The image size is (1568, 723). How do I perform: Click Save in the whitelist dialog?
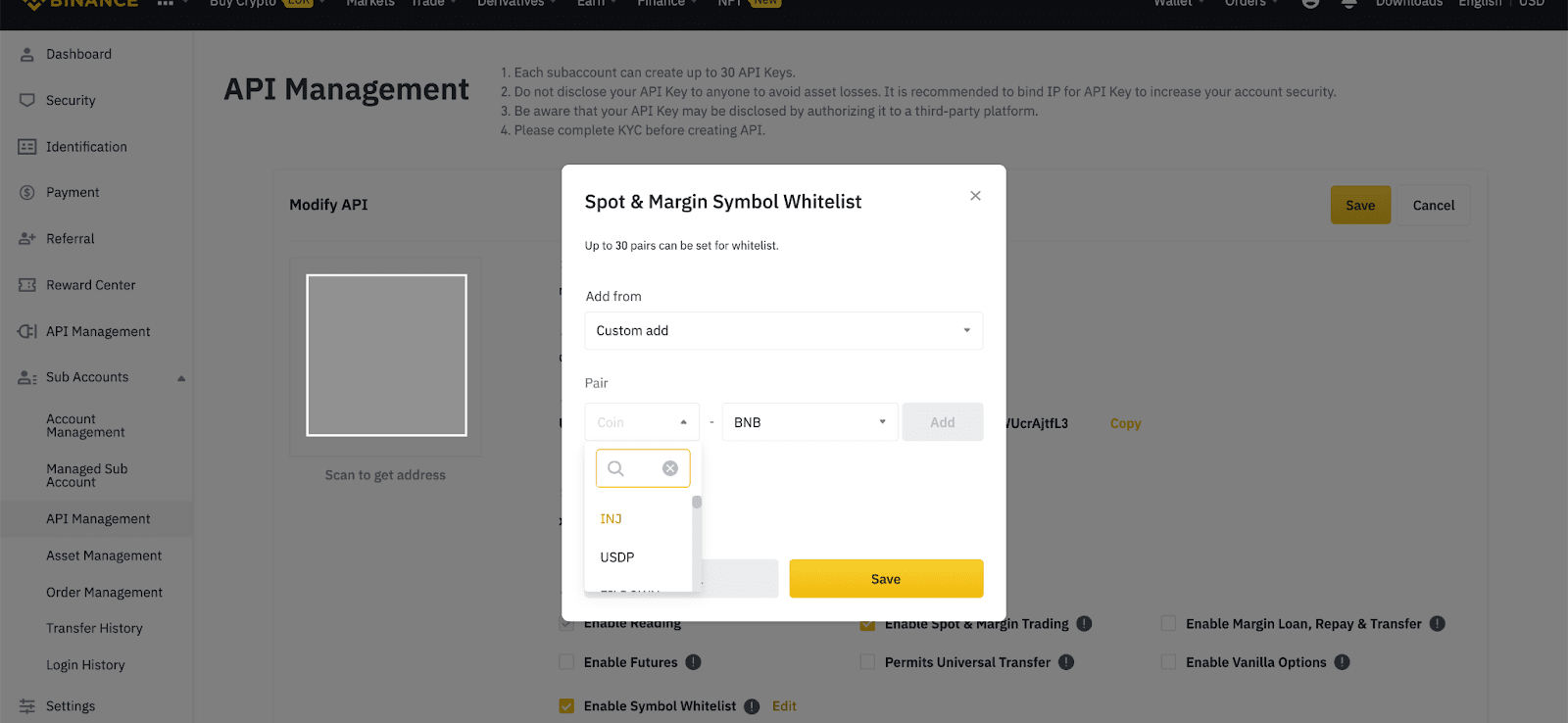pyautogui.click(x=886, y=579)
